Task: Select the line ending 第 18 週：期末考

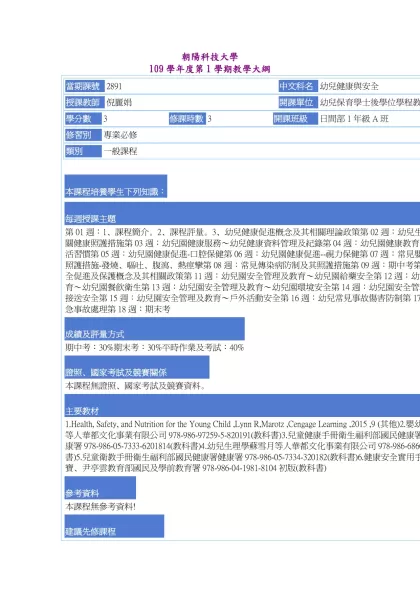Action: coord(118,309)
